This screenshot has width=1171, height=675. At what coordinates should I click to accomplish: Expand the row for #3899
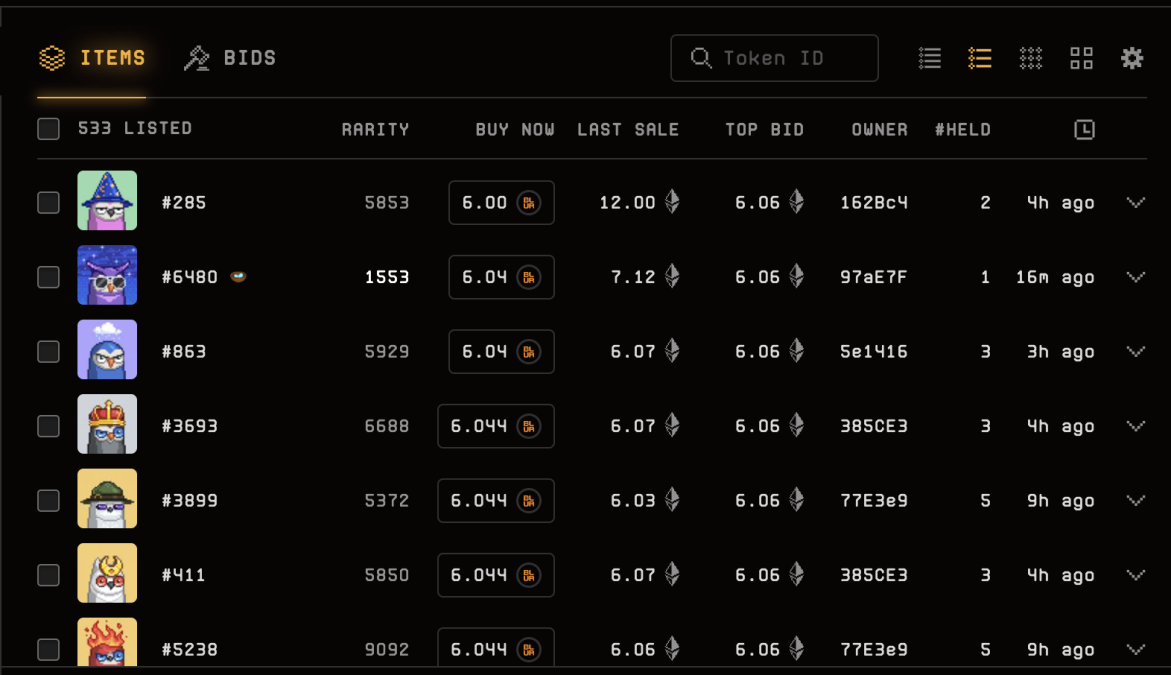pyautogui.click(x=1136, y=500)
